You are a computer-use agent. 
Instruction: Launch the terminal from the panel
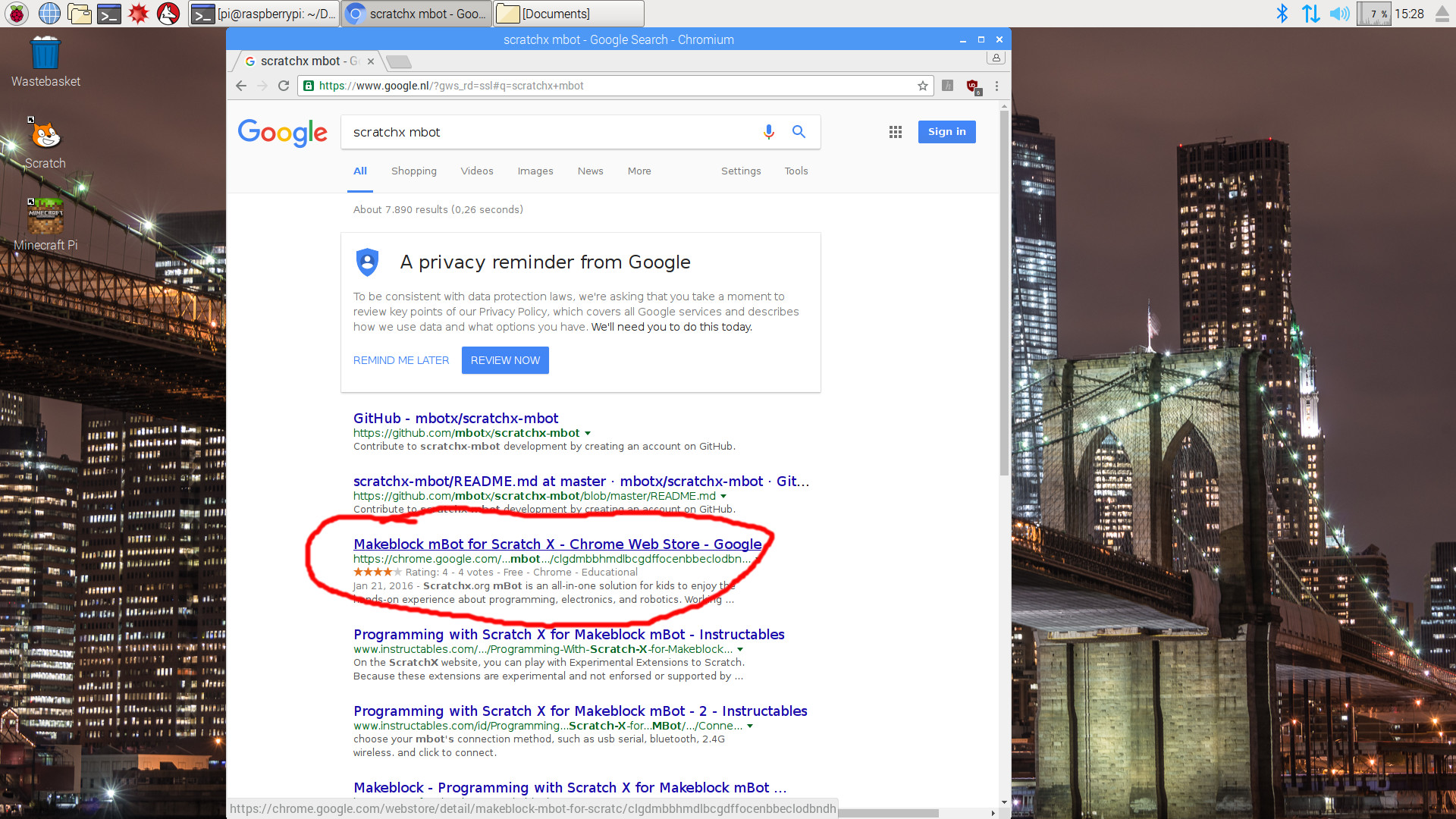point(109,14)
